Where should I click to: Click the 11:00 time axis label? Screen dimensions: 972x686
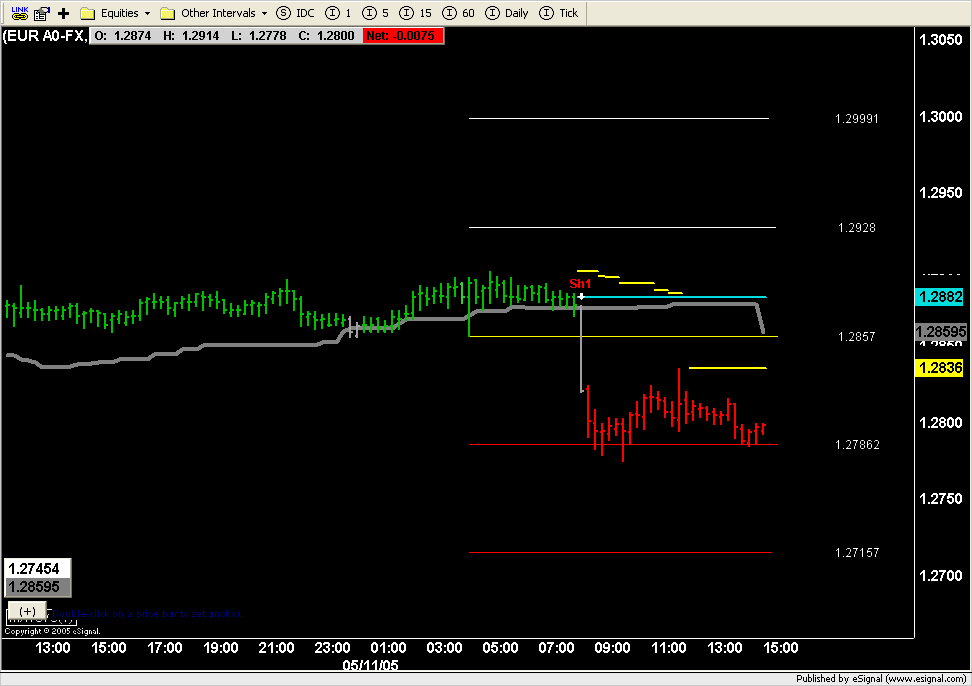[669, 648]
